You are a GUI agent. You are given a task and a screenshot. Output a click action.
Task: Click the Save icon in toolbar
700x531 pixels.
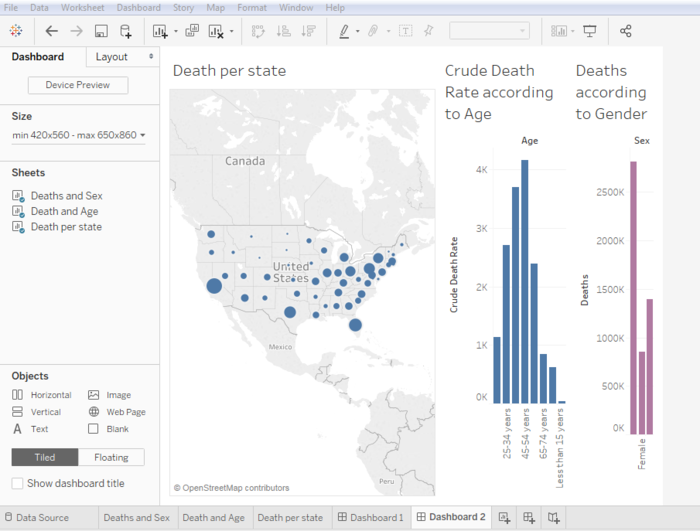101,31
